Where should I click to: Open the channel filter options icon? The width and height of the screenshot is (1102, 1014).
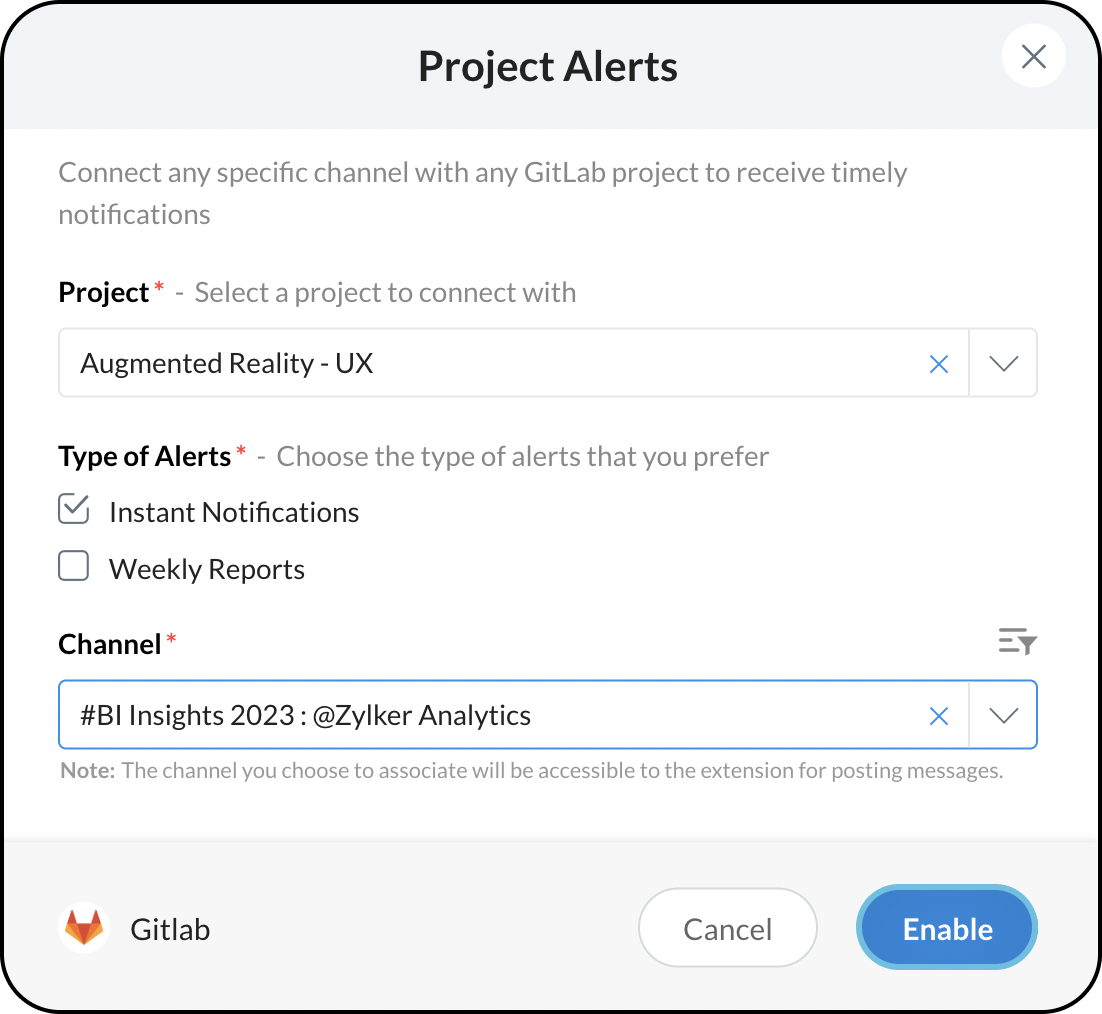click(1017, 642)
